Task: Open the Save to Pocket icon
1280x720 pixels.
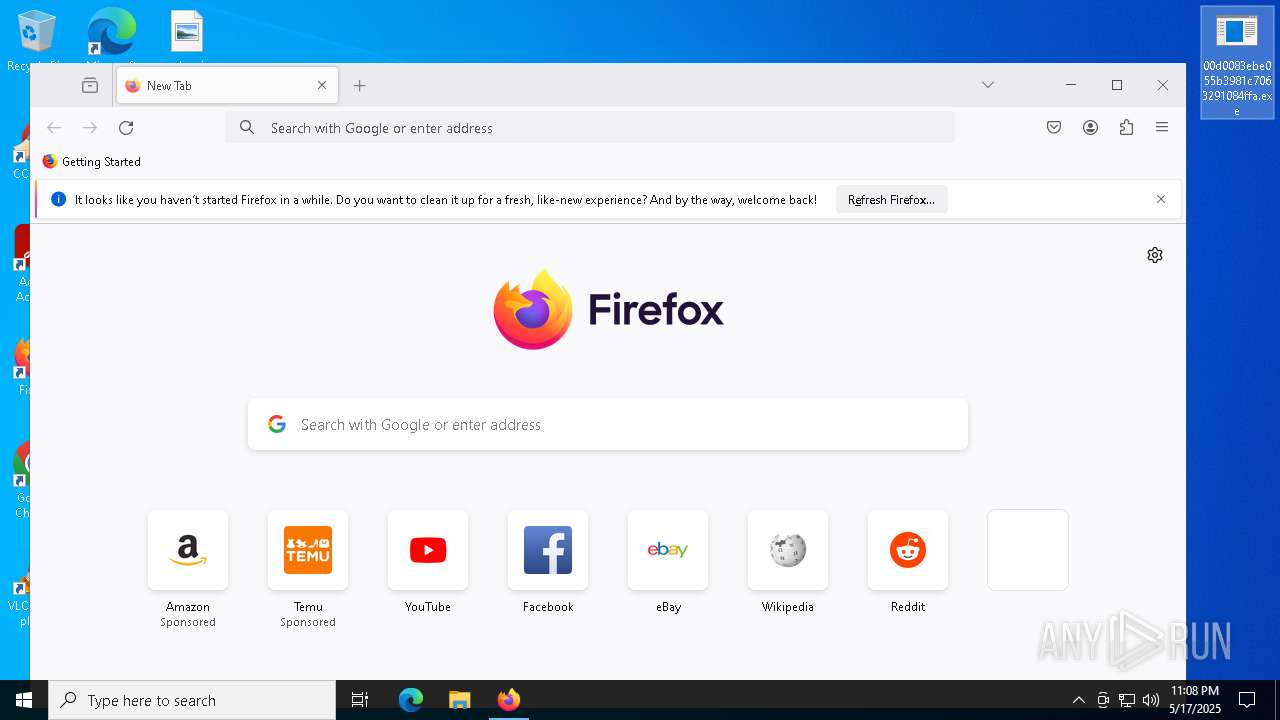Action: (x=1054, y=128)
